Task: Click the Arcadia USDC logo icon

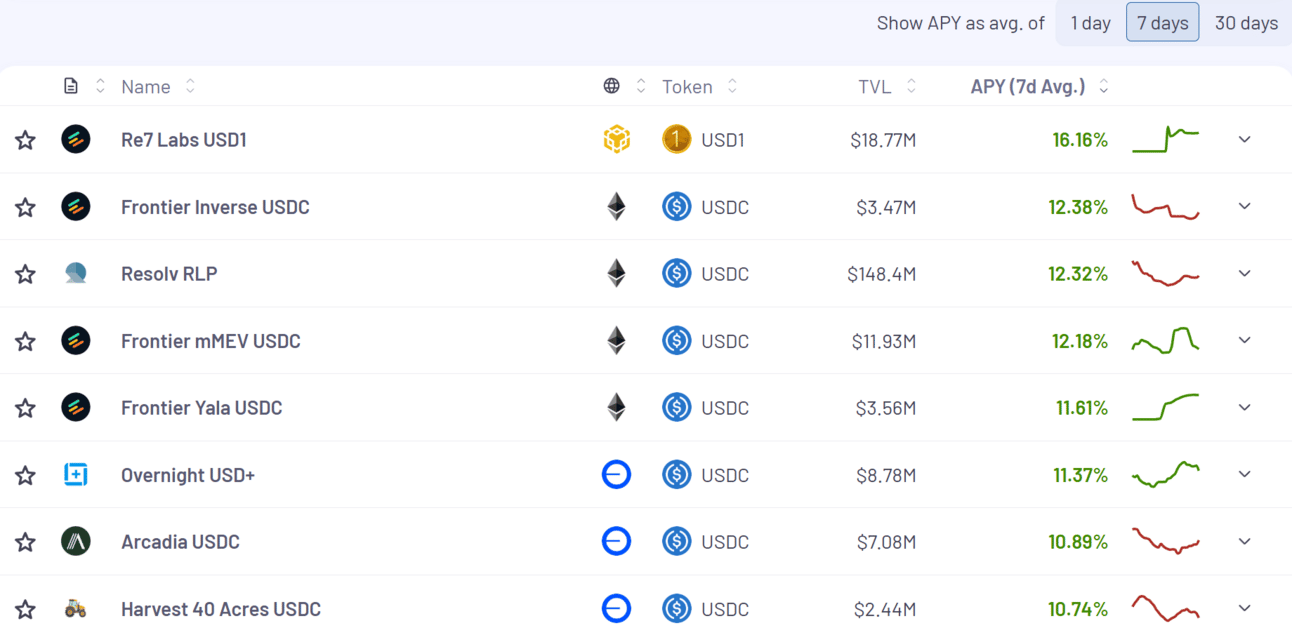Action: [76, 542]
